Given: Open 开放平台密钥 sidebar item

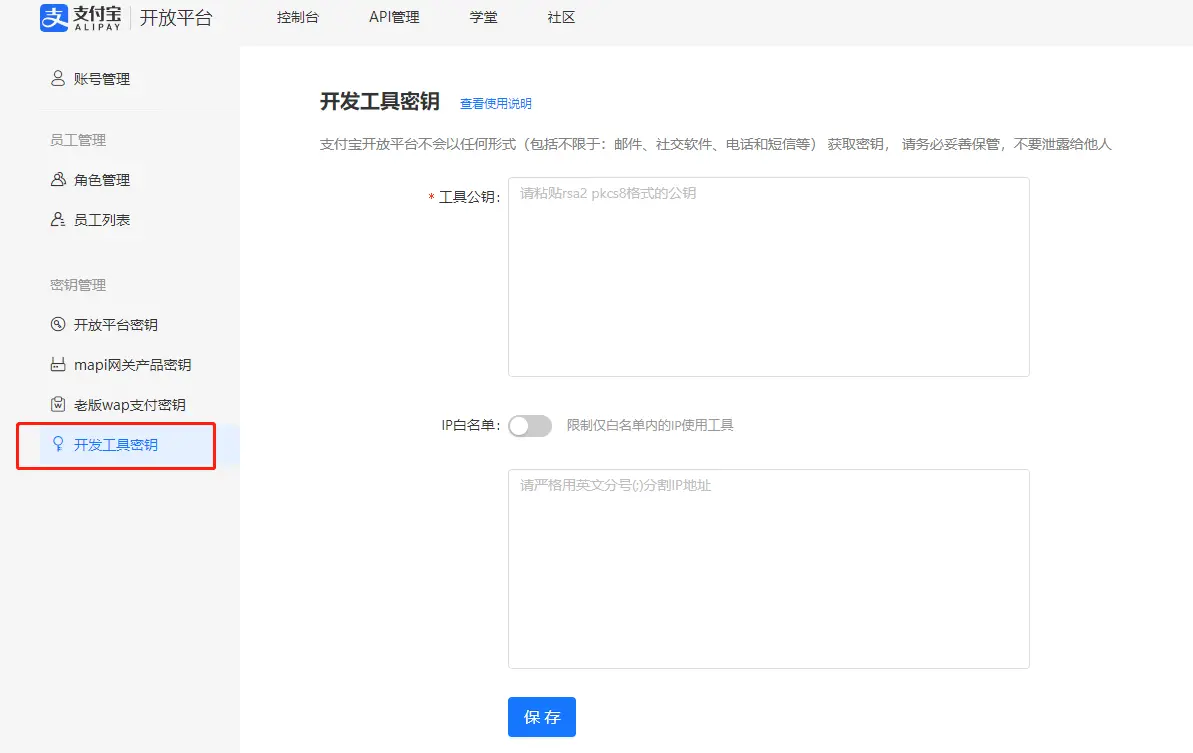Looking at the screenshot, I should 116,325.
